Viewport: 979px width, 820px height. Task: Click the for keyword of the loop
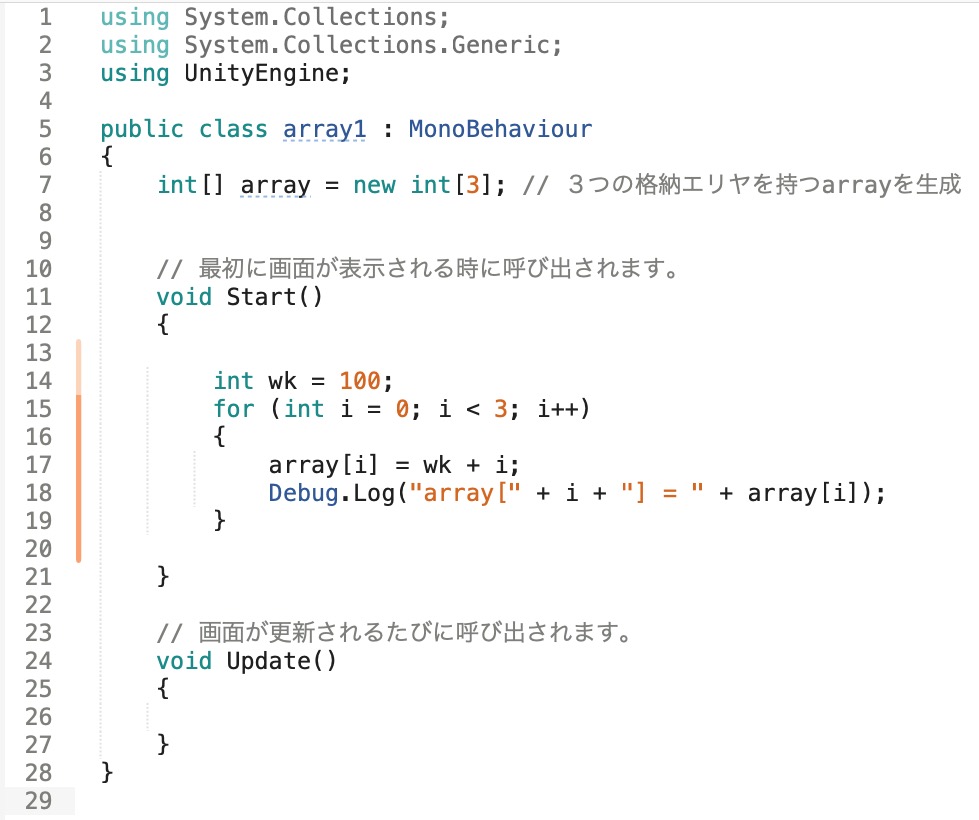pyautogui.click(x=234, y=408)
